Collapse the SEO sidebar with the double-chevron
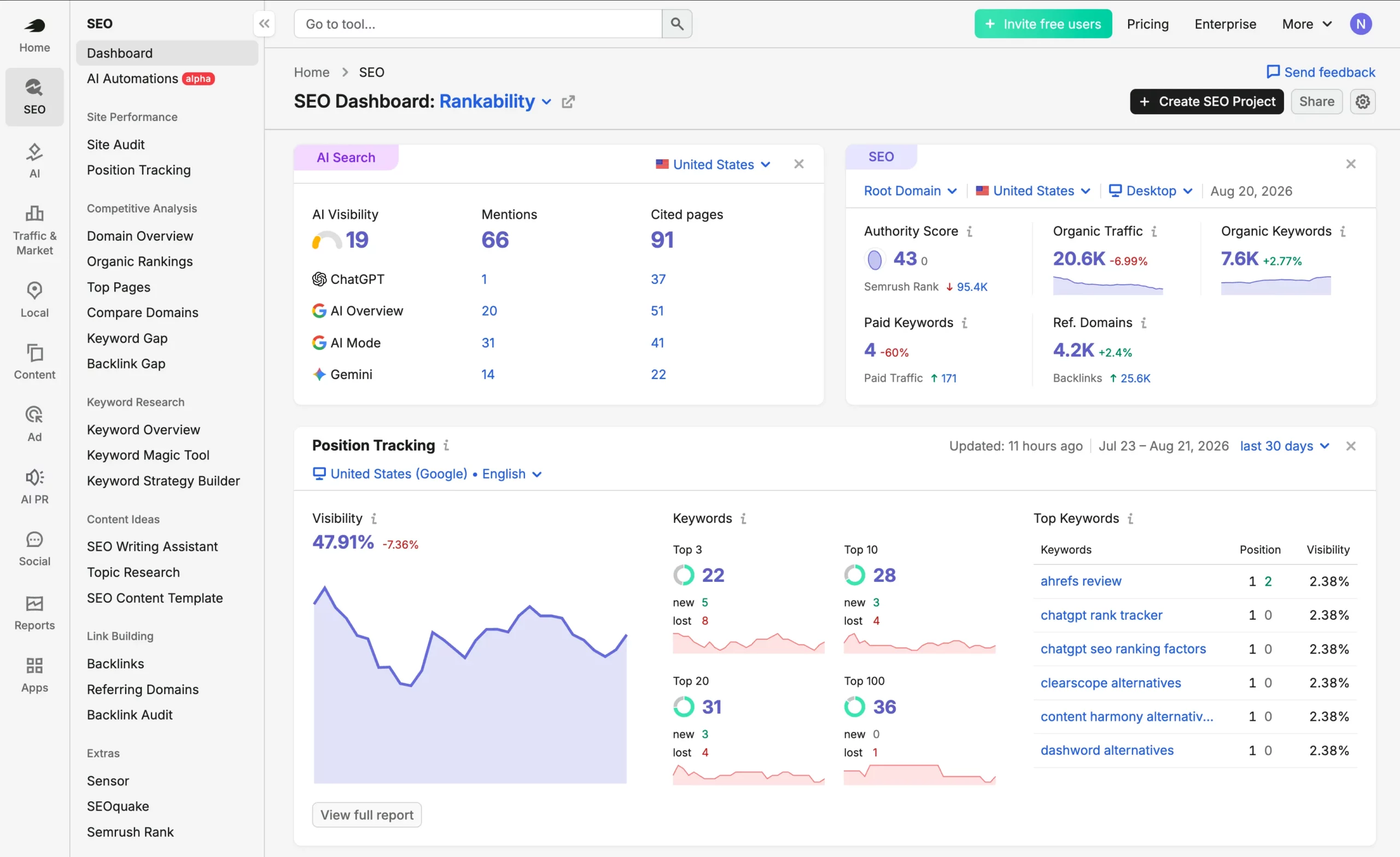1400x857 pixels. click(x=264, y=24)
